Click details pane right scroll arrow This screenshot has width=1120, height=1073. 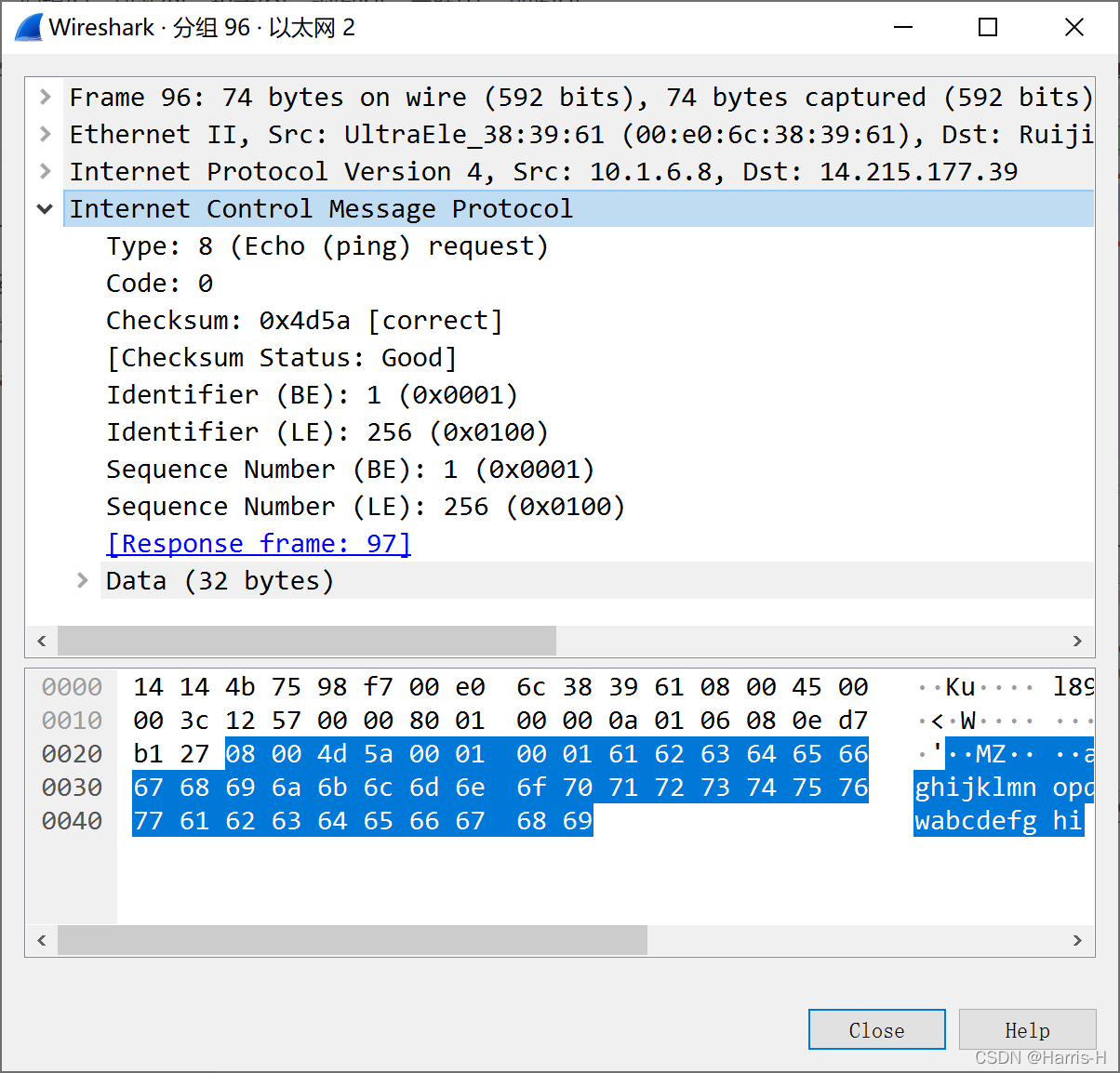[x=1078, y=641]
